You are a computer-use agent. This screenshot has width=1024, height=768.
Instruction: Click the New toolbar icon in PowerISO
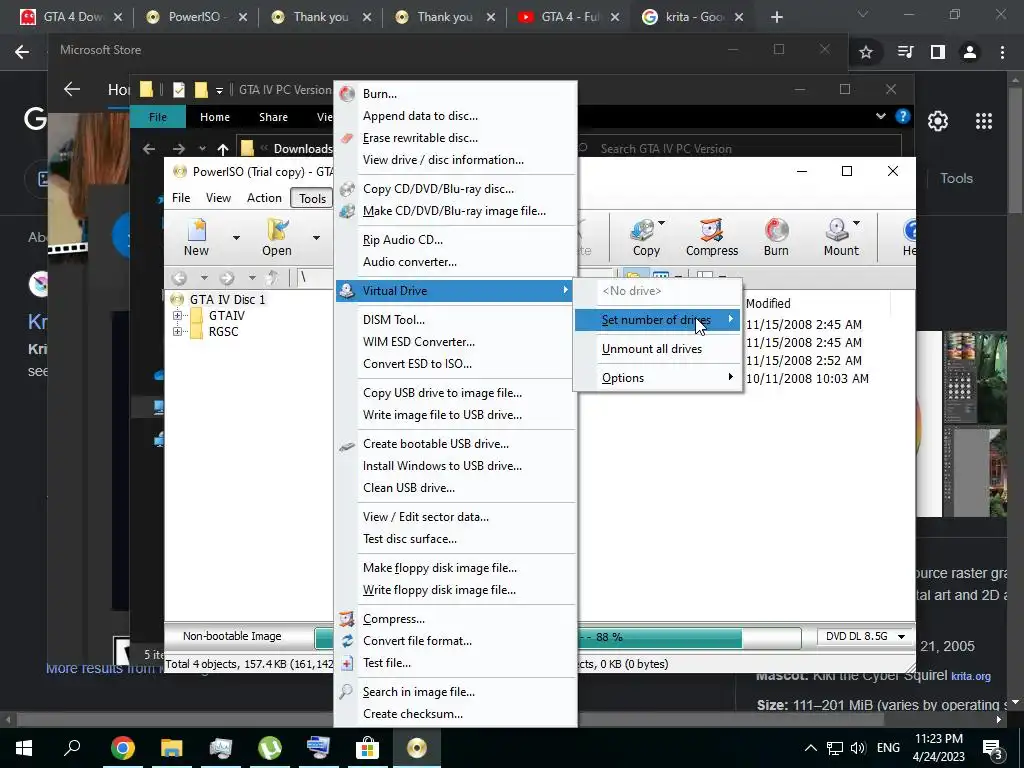[196, 238]
